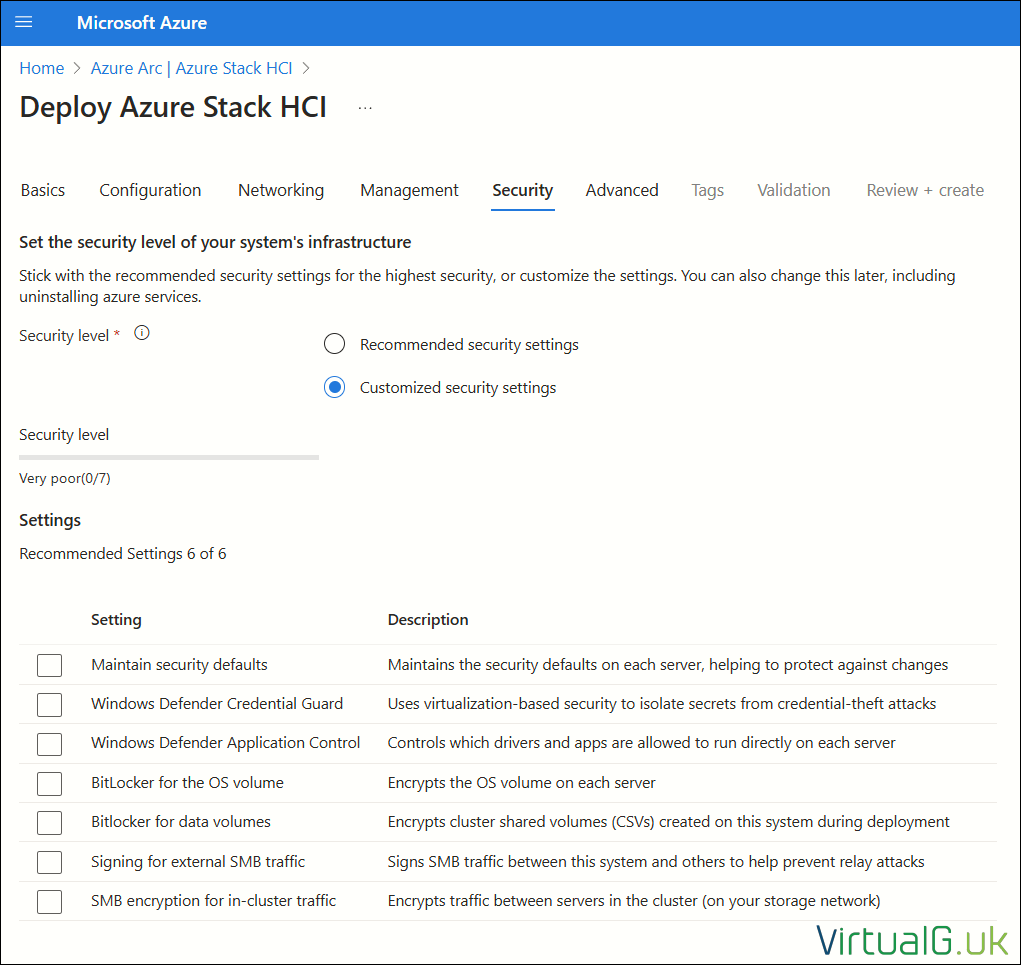Screen dimensions: 1021x965
Task: Open the Networking tab
Action: (281, 190)
